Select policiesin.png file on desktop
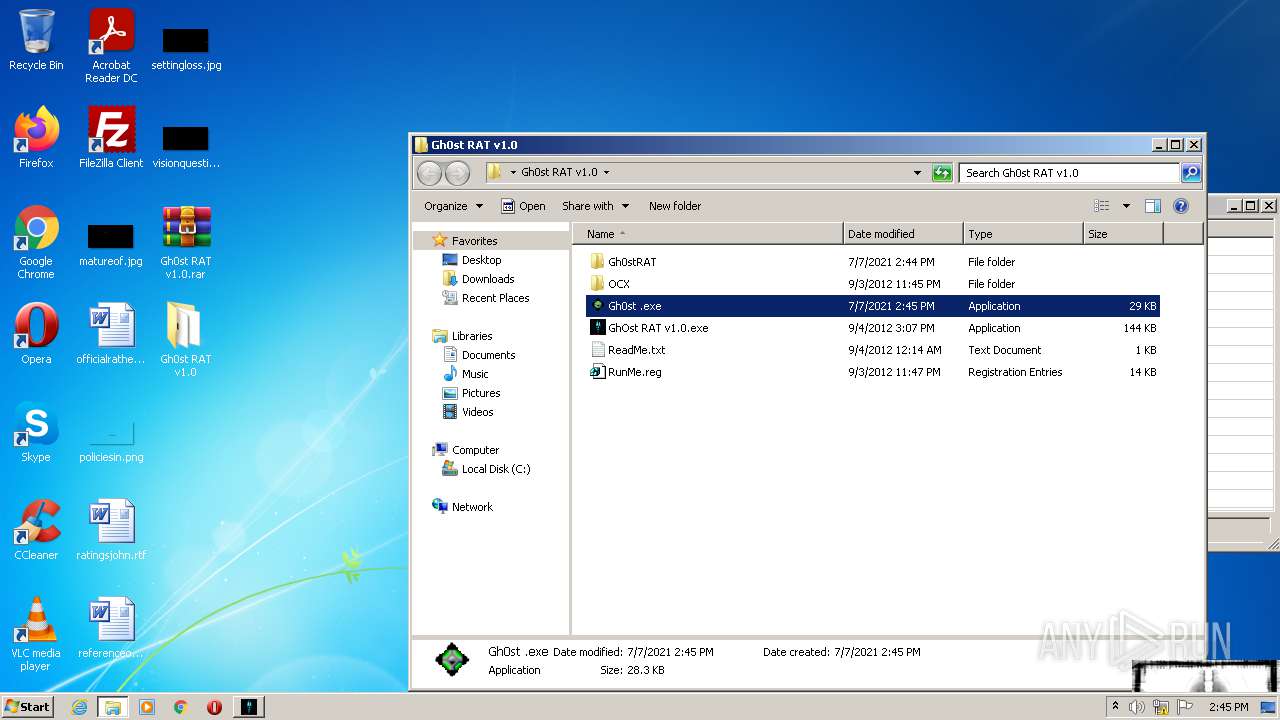The height and width of the screenshot is (720, 1280). pos(111,438)
